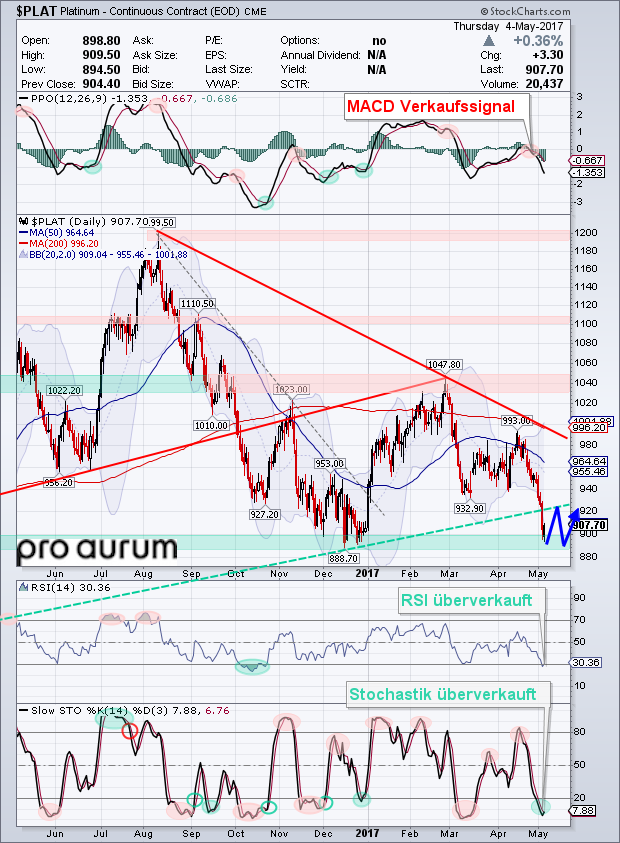
Task: Click the 1010.00 price label
Action: [x=211, y=425]
